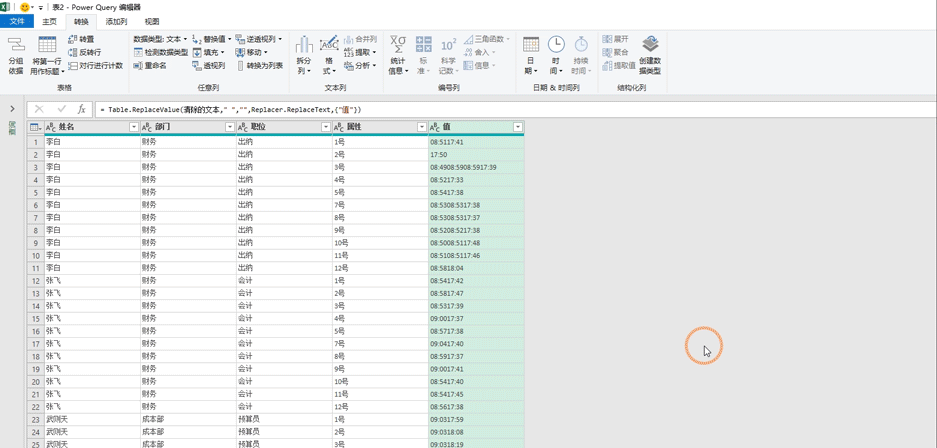Click the 替换值 replace values button
Image resolution: width=937 pixels, height=448 pixels.
tap(212, 39)
